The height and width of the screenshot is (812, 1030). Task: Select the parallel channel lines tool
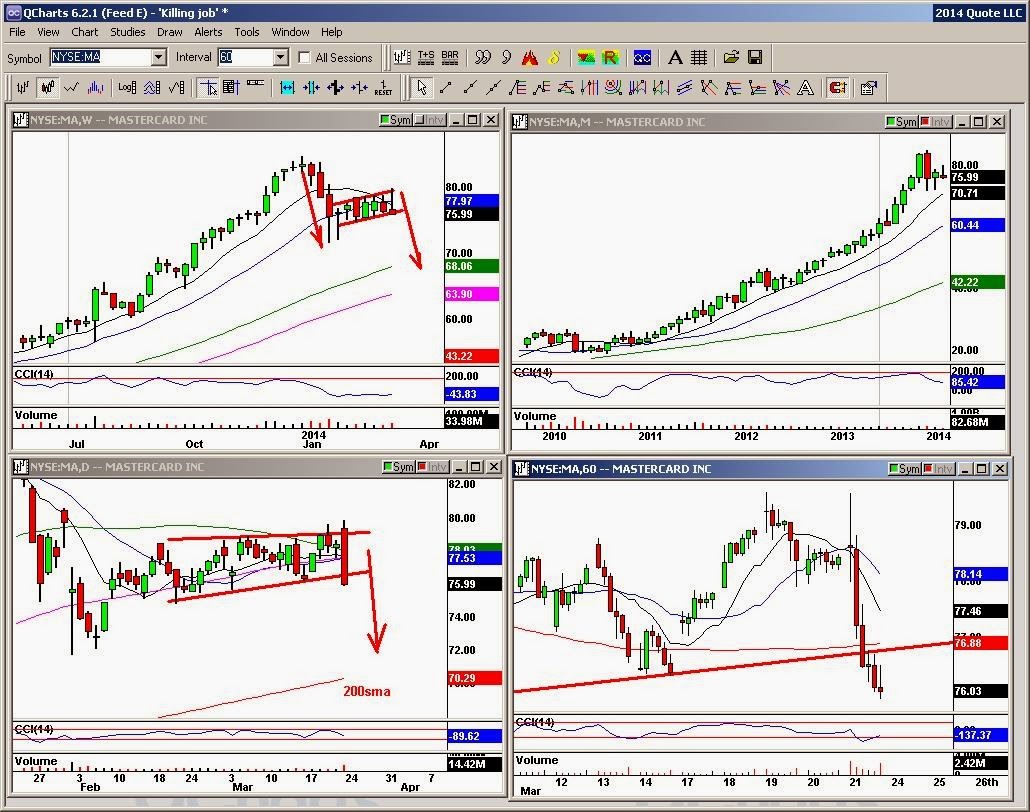pyautogui.click(x=684, y=87)
